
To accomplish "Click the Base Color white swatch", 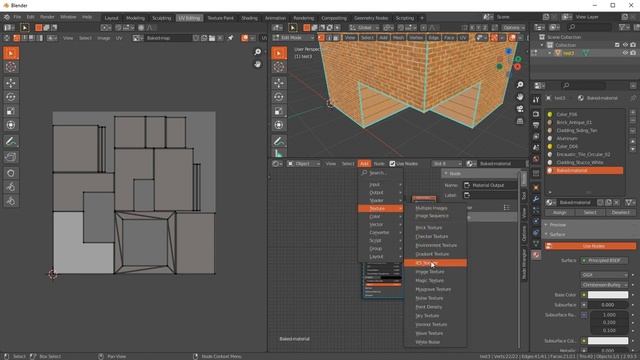I will coord(608,295).
